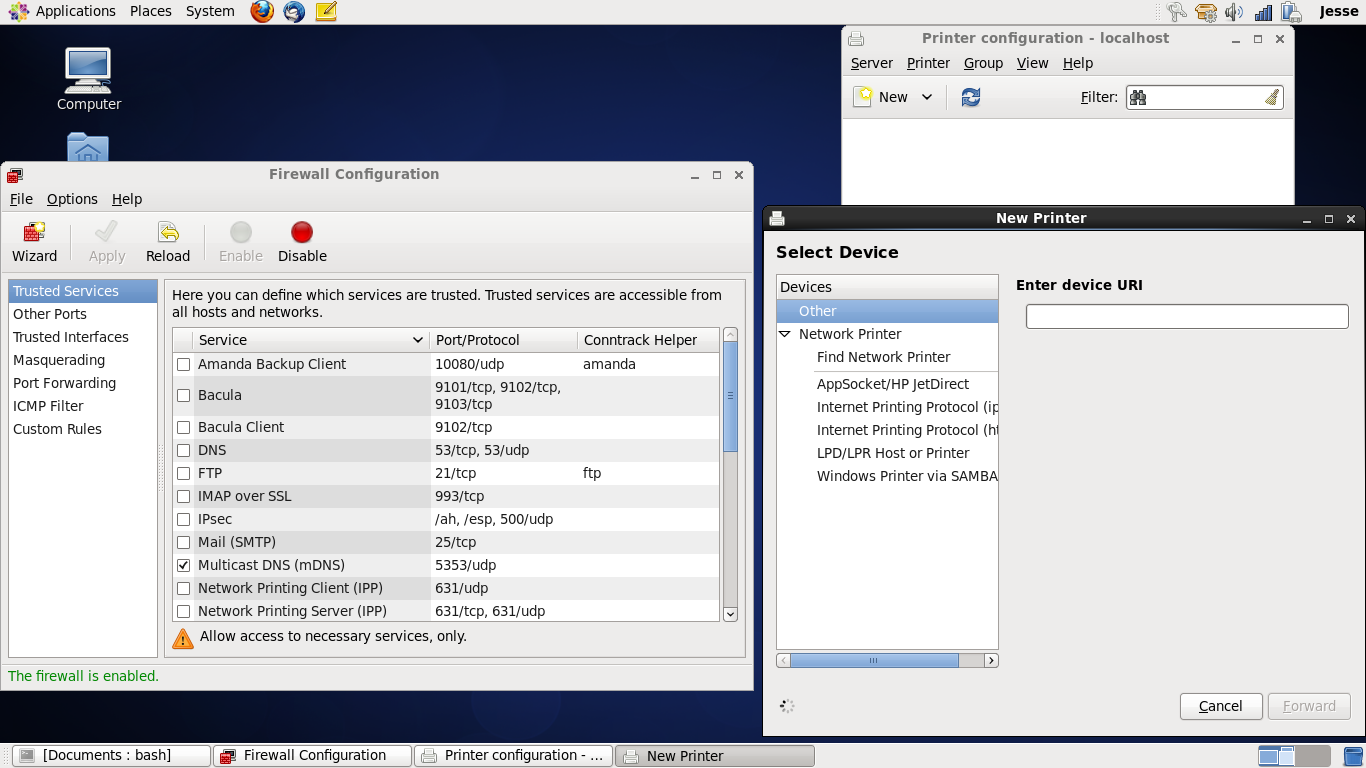
Task: Clear the filter with the broom icon
Action: point(1271,97)
